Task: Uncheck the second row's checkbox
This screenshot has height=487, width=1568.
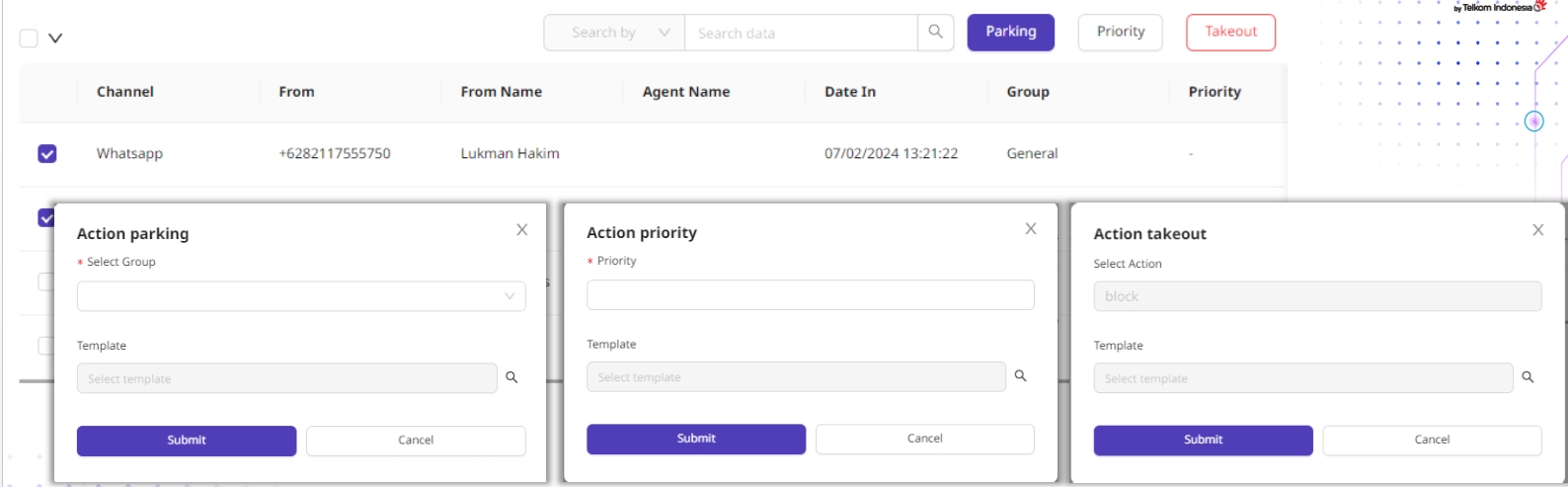Action: 45,217
